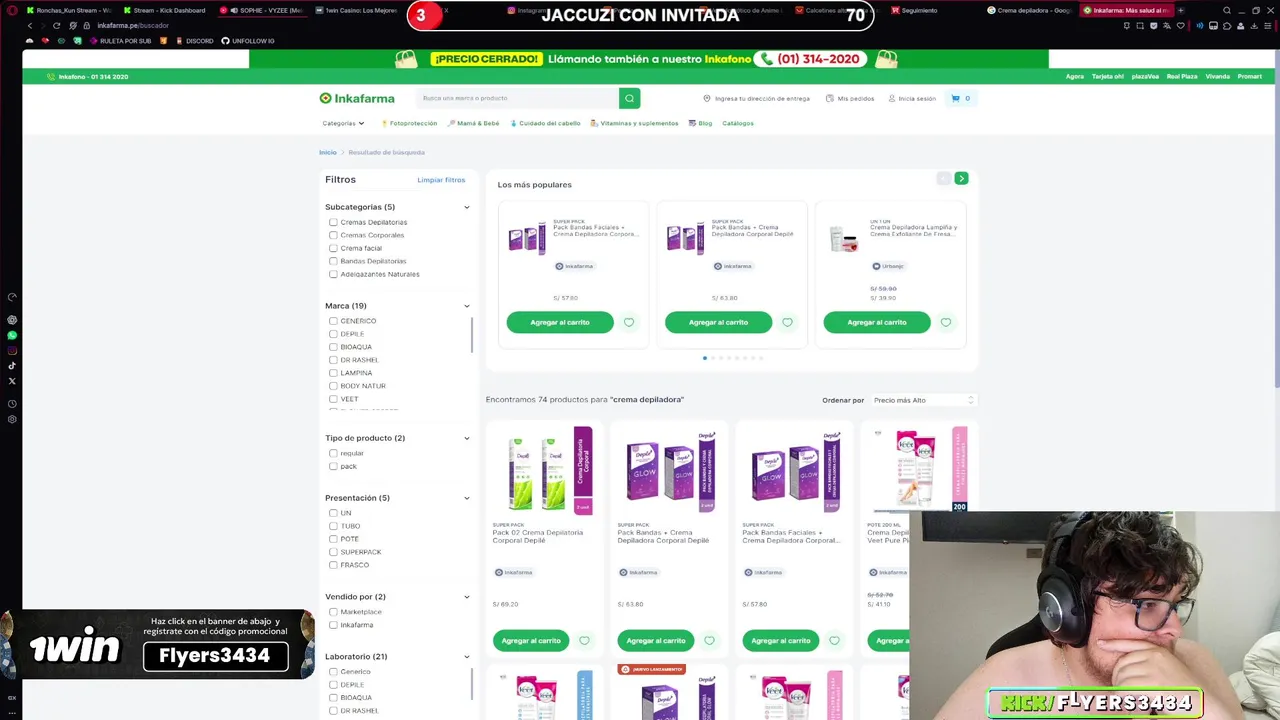Collapse the Laboratorio section
The height and width of the screenshot is (720, 1280).
466,657
